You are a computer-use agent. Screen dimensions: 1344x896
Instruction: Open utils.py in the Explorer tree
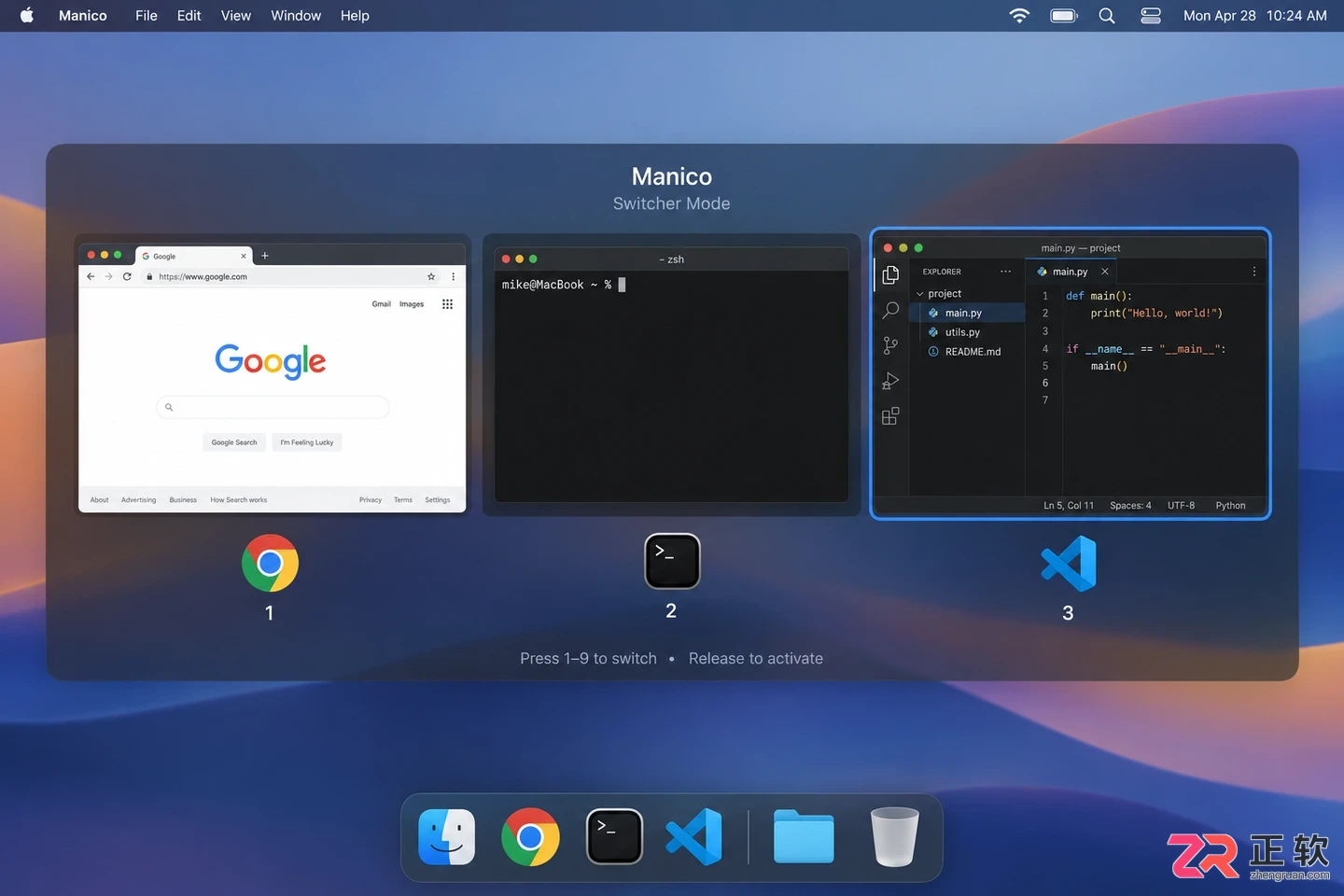pos(962,332)
